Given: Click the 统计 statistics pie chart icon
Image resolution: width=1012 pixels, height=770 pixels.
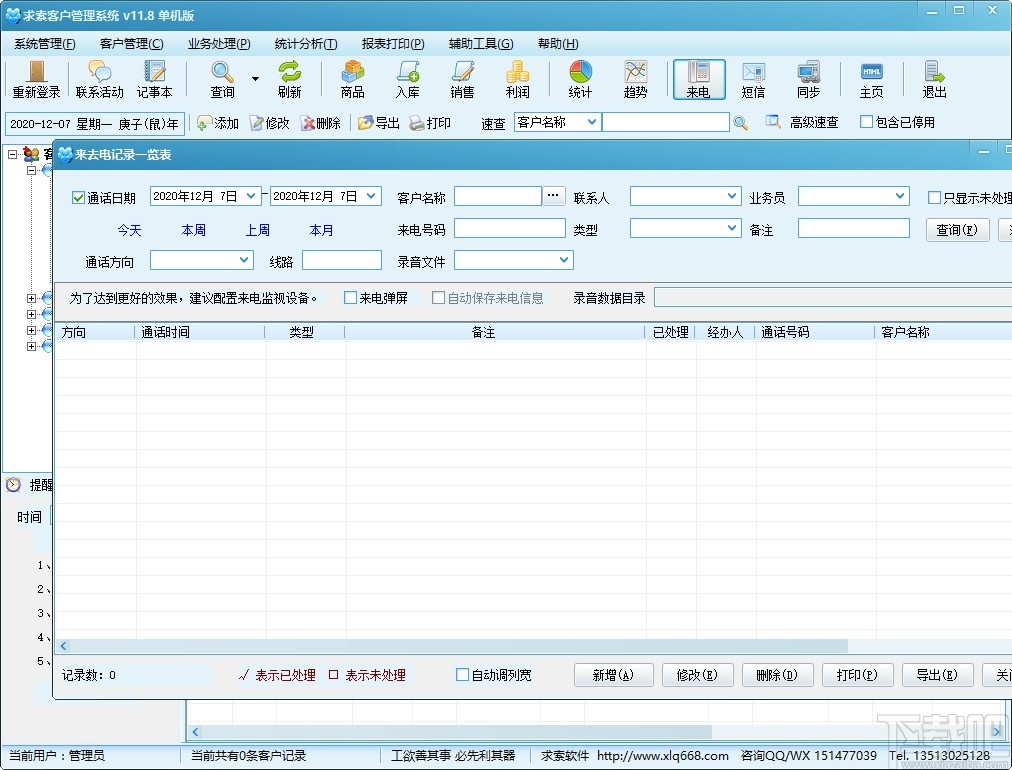Looking at the screenshot, I should (579, 80).
